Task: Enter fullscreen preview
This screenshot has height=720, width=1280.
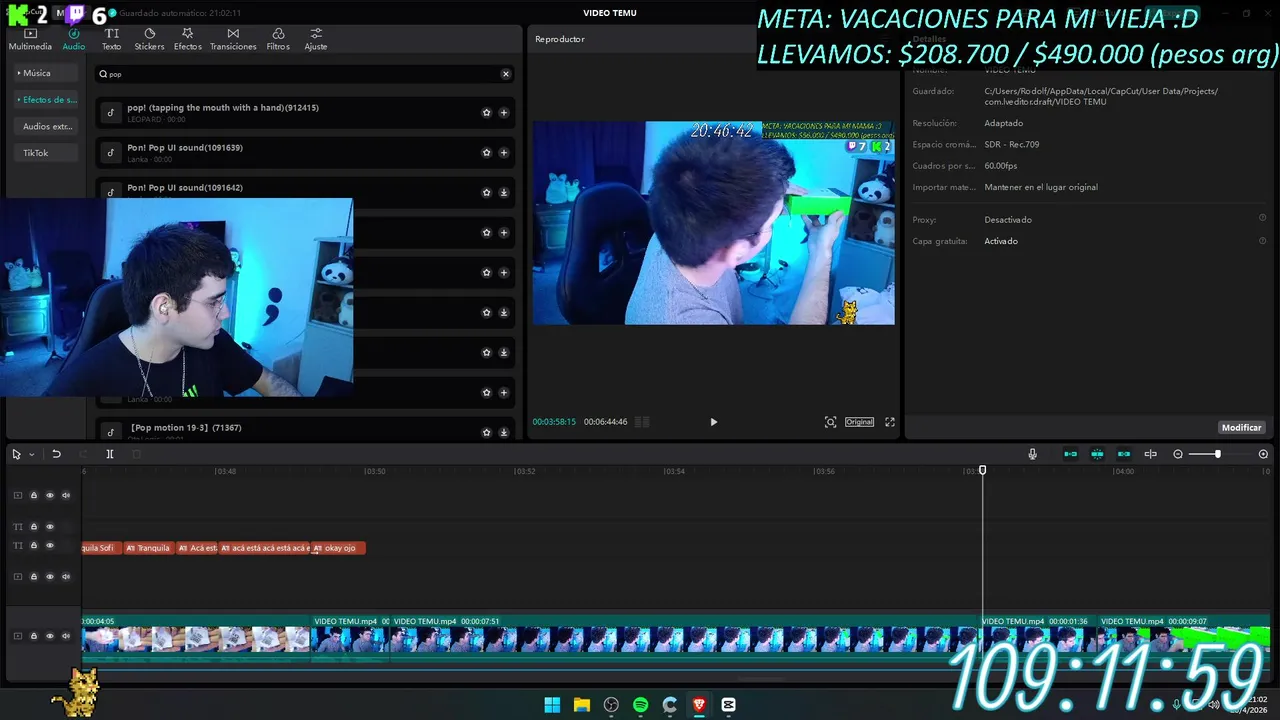Action: tap(890, 422)
